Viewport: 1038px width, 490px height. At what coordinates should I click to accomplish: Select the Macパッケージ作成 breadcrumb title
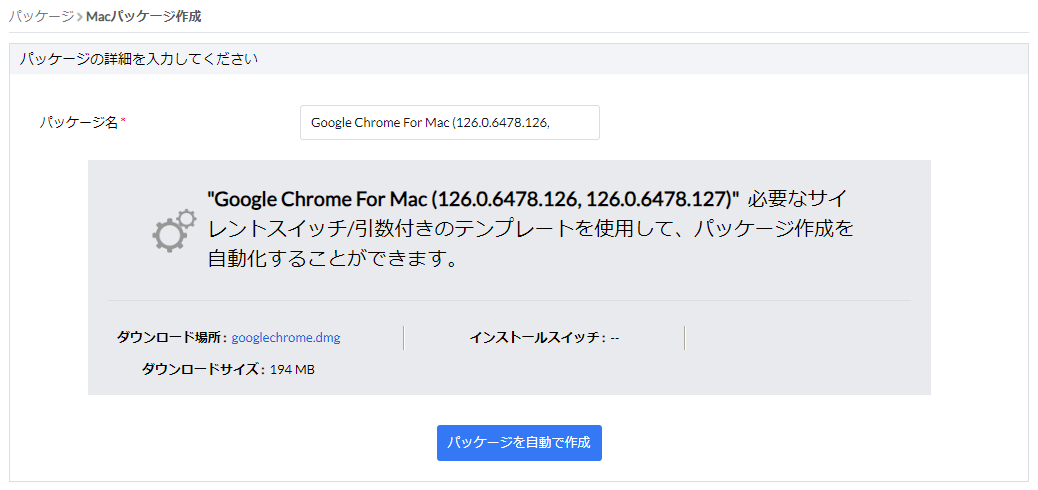pos(143,17)
